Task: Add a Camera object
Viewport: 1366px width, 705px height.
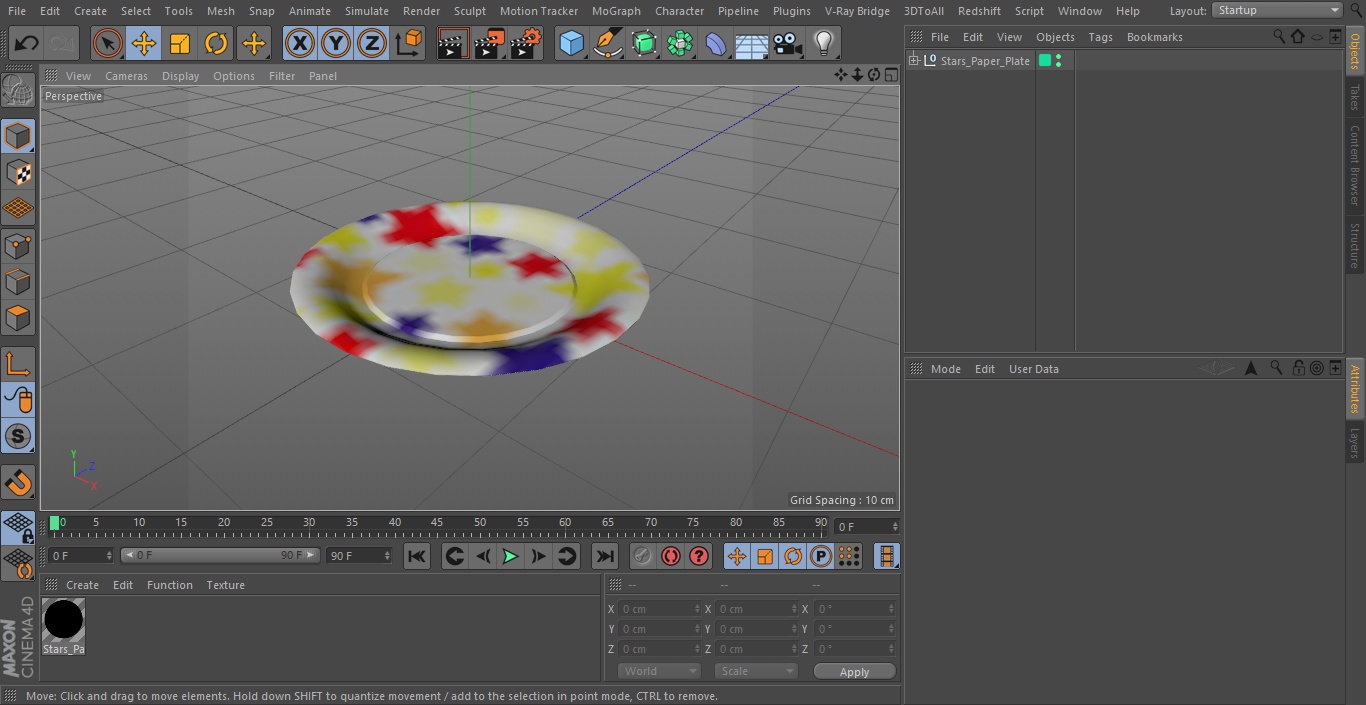Action: tap(788, 43)
